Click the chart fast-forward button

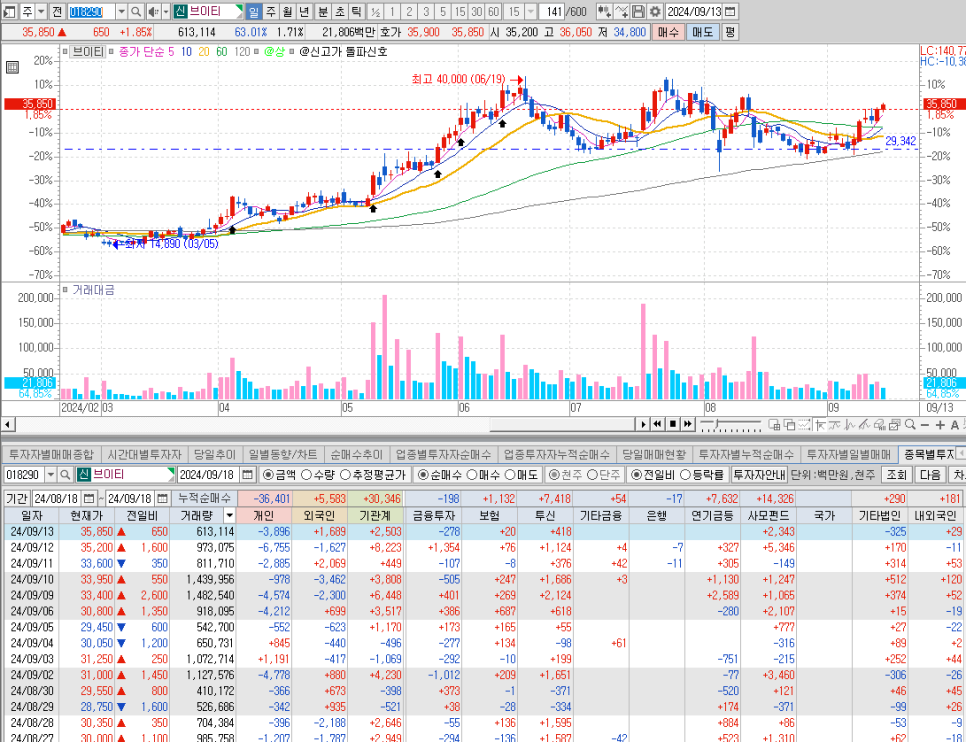(x=688, y=424)
